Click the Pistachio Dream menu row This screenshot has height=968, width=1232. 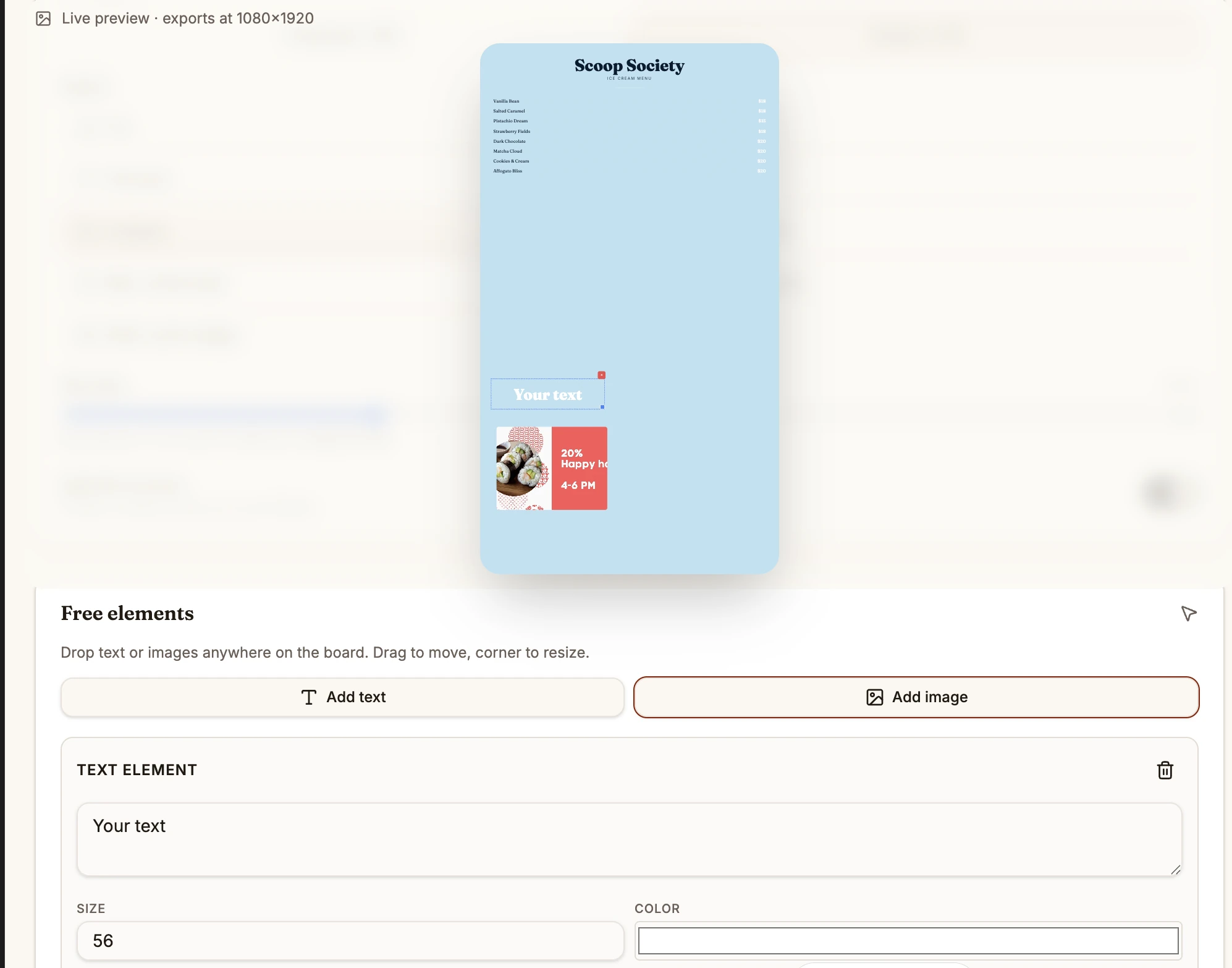tap(629, 121)
